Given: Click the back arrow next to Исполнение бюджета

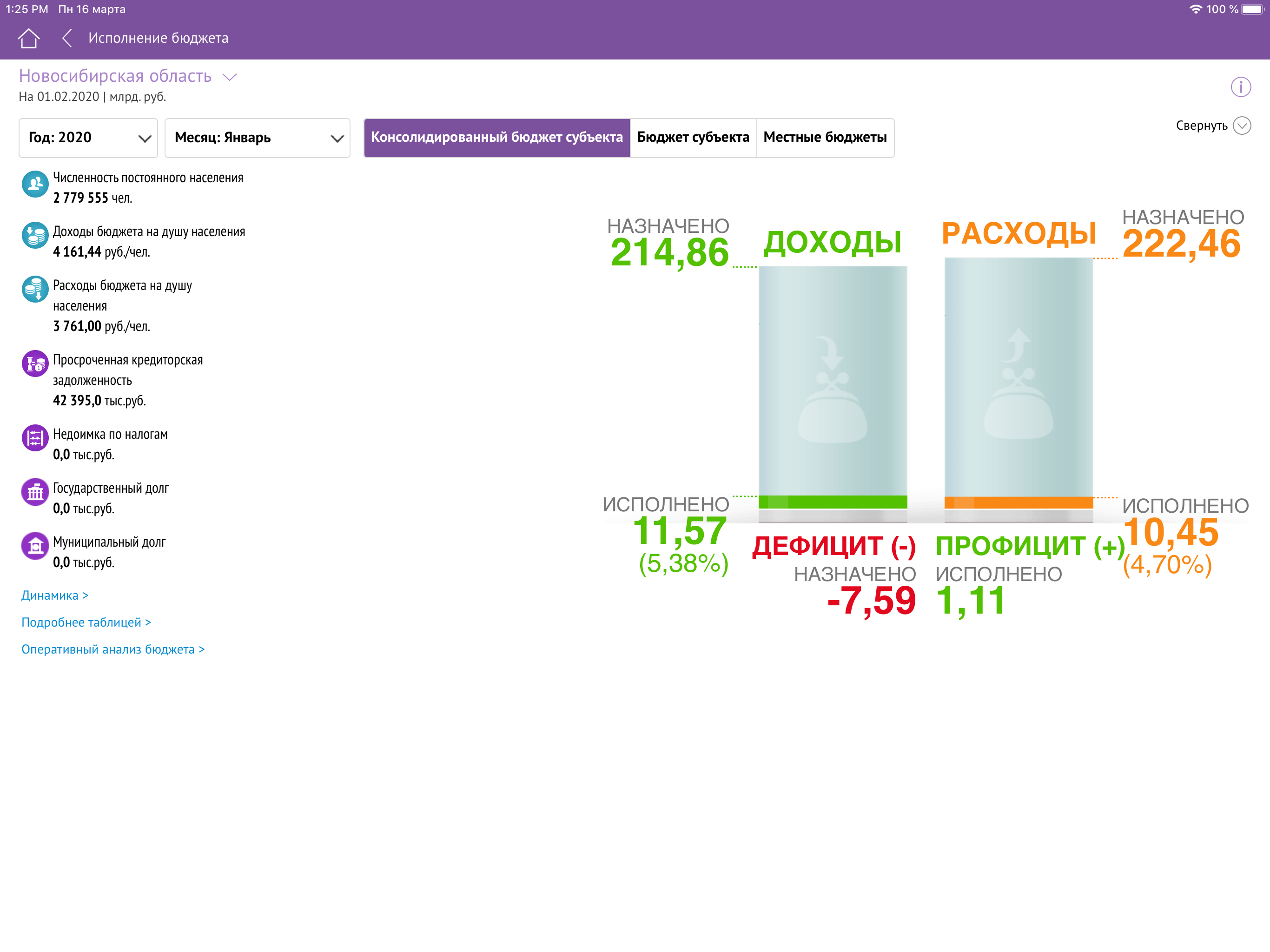Looking at the screenshot, I should [67, 38].
